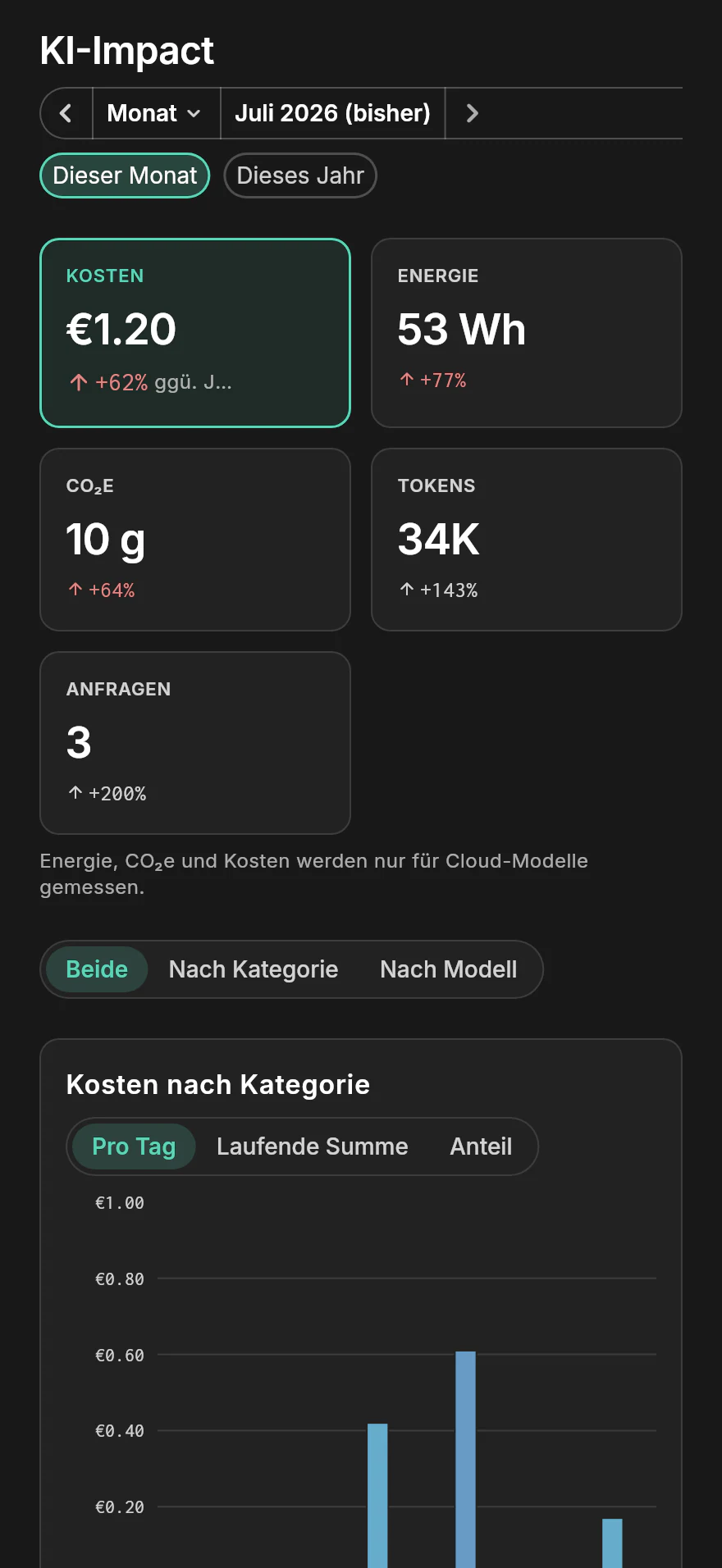Viewport: 722px width, 1568px height.
Task: Switch to Nach Modell view
Action: pyautogui.click(x=449, y=969)
